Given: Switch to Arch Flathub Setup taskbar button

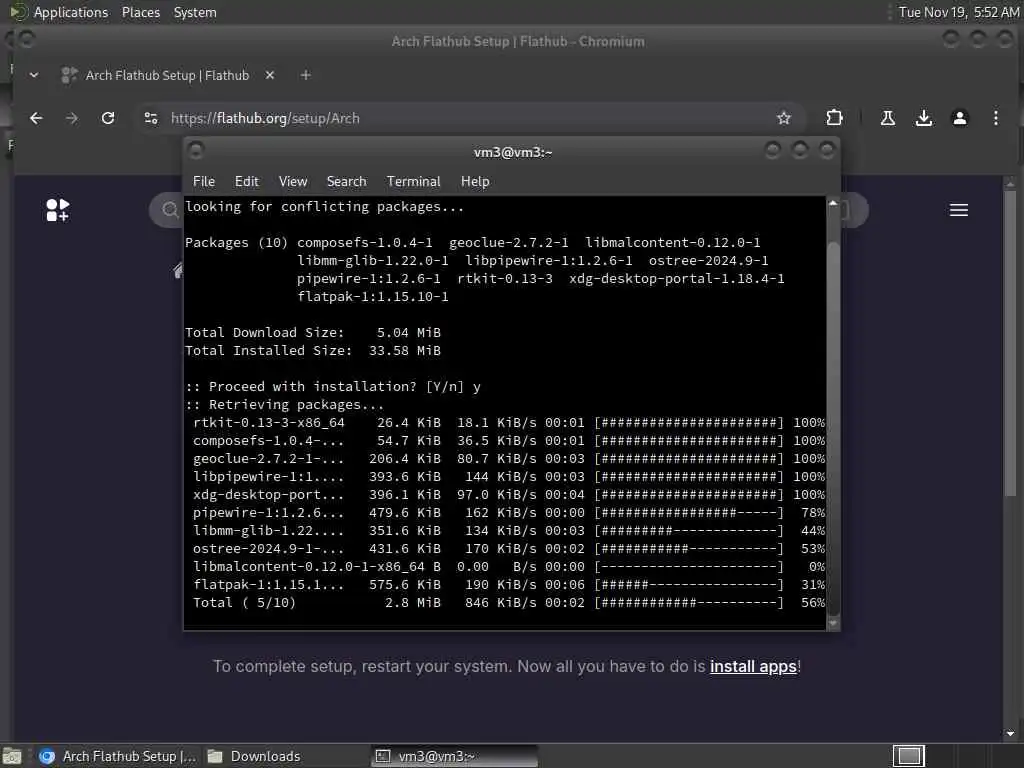Looking at the screenshot, I should 118,756.
